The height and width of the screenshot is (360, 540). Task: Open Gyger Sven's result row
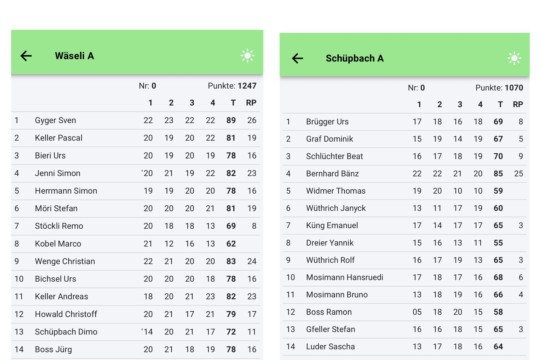pyautogui.click(x=137, y=120)
